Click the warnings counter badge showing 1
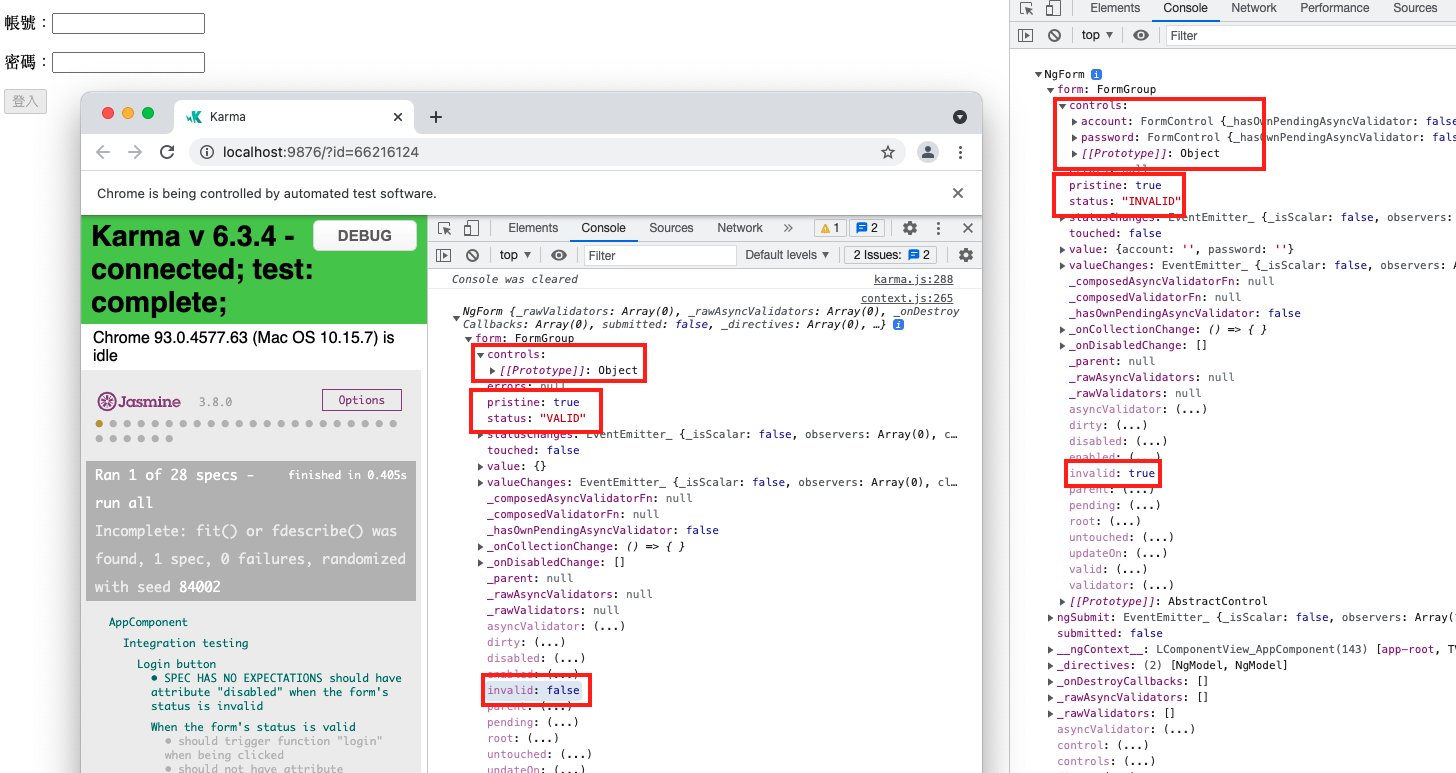Screen dimensions: 1456x773 pyautogui.click(x=829, y=228)
